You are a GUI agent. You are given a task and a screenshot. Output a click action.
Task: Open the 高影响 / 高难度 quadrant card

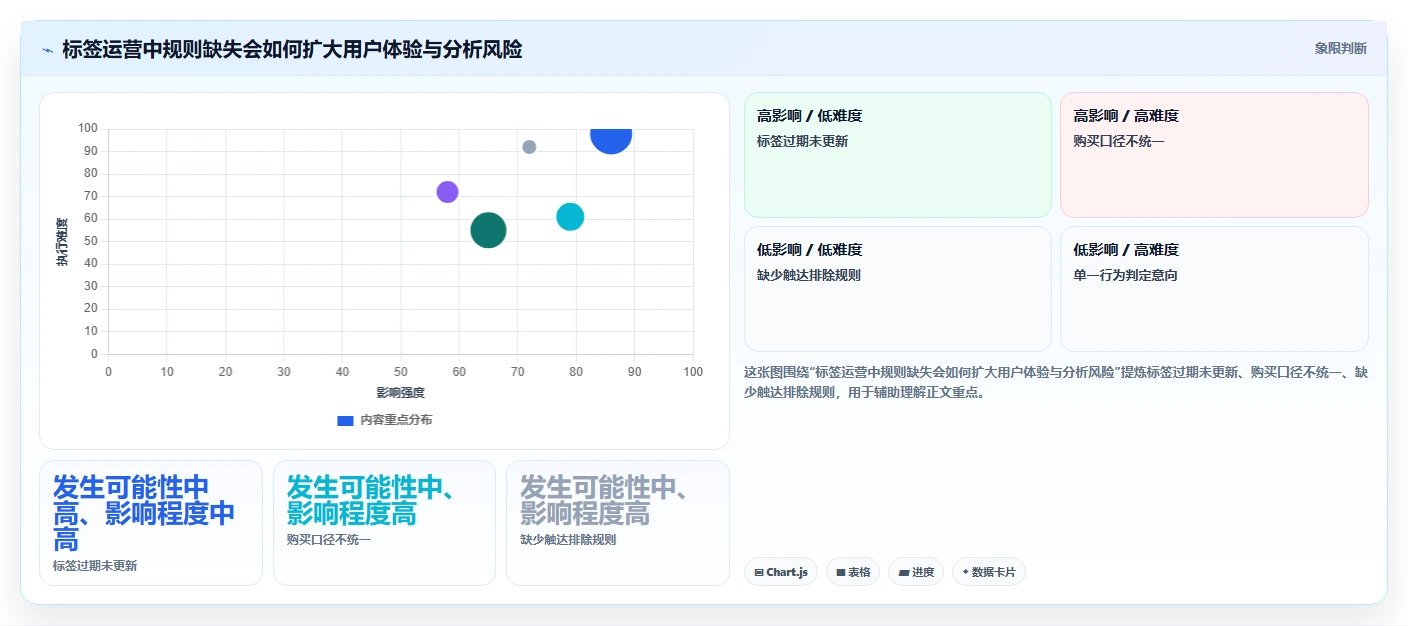1214,155
